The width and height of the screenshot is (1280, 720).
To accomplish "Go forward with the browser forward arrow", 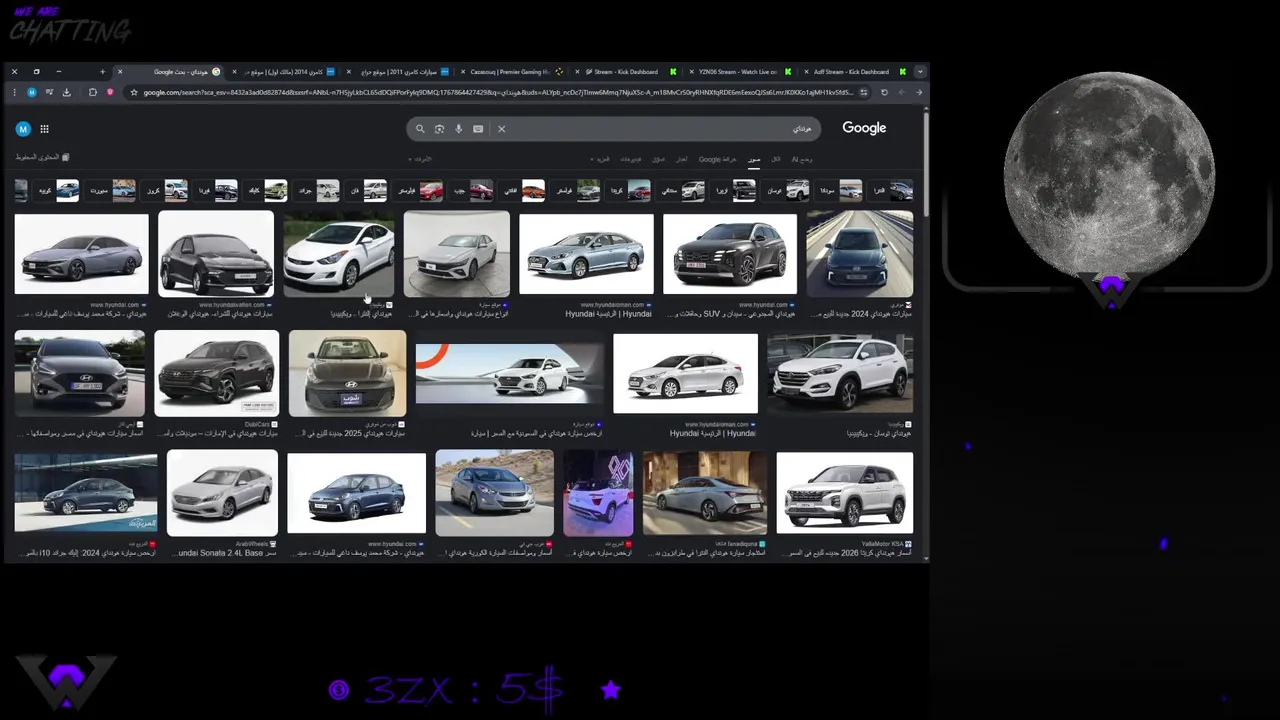I will [902, 92].
